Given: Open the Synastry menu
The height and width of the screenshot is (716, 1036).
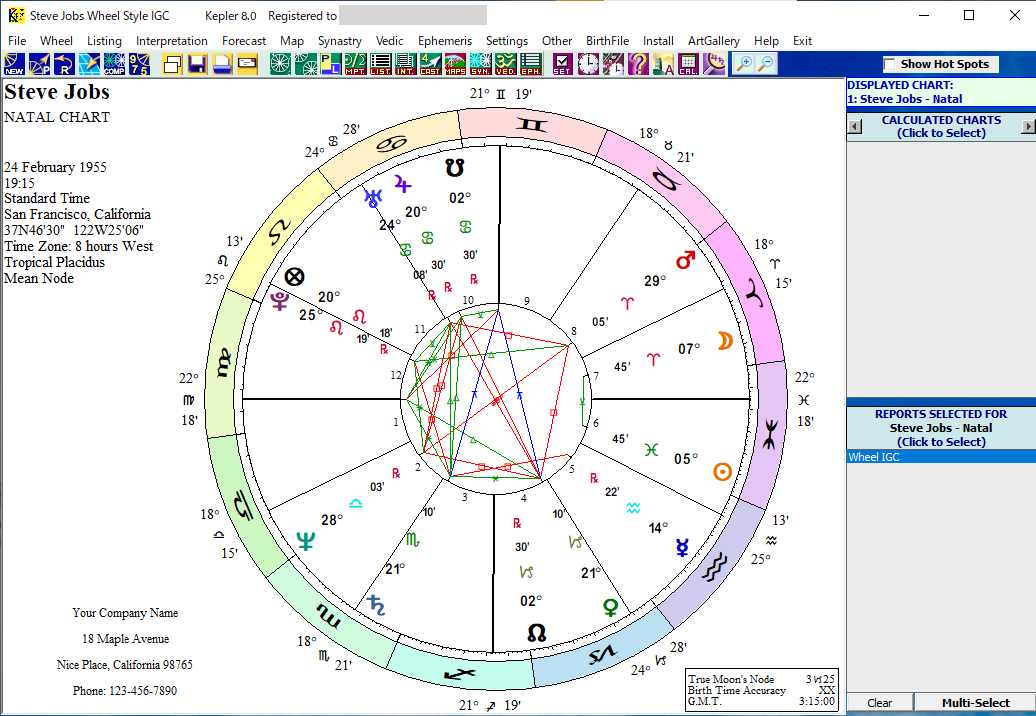Looking at the screenshot, I should tap(340, 41).
